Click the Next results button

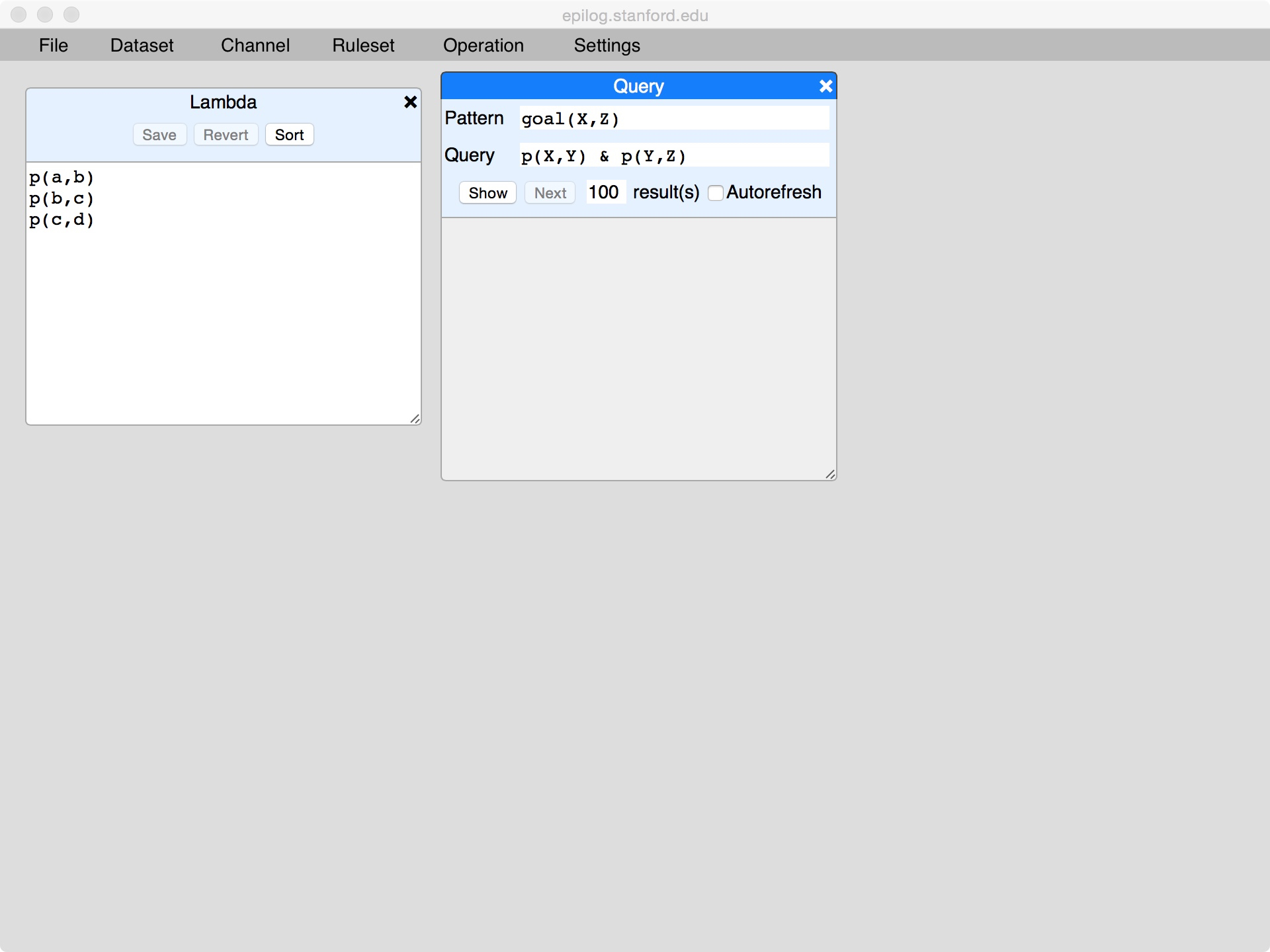click(x=550, y=193)
